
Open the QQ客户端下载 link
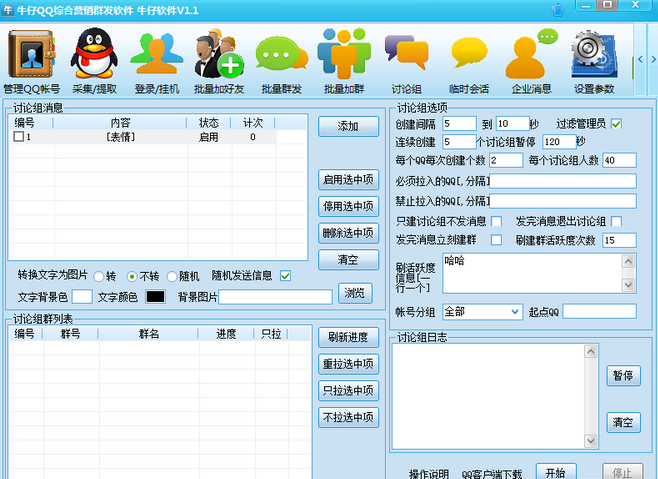492,474
